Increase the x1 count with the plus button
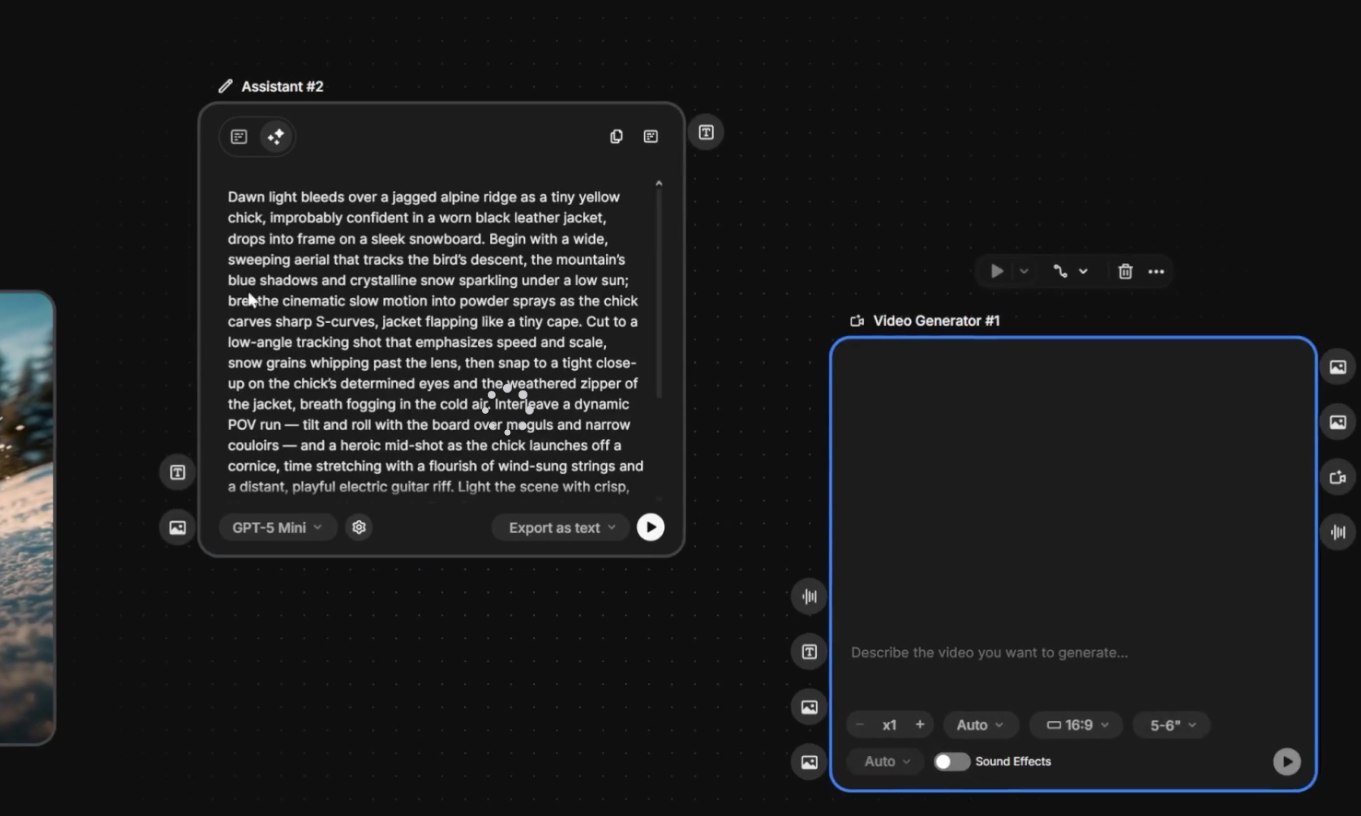Image resolution: width=1361 pixels, height=816 pixels. point(920,725)
